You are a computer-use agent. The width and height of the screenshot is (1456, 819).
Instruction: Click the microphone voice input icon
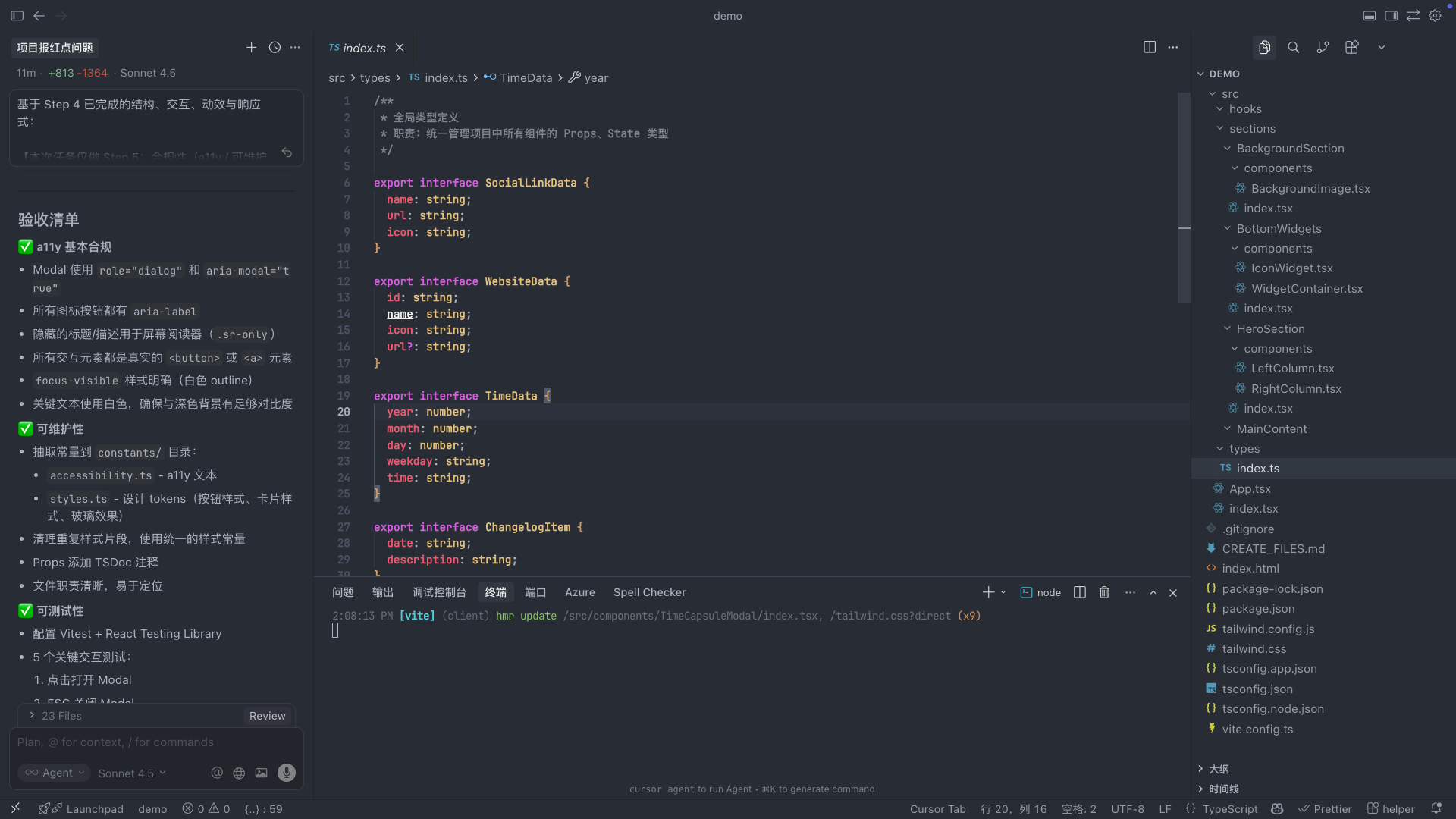pos(286,773)
